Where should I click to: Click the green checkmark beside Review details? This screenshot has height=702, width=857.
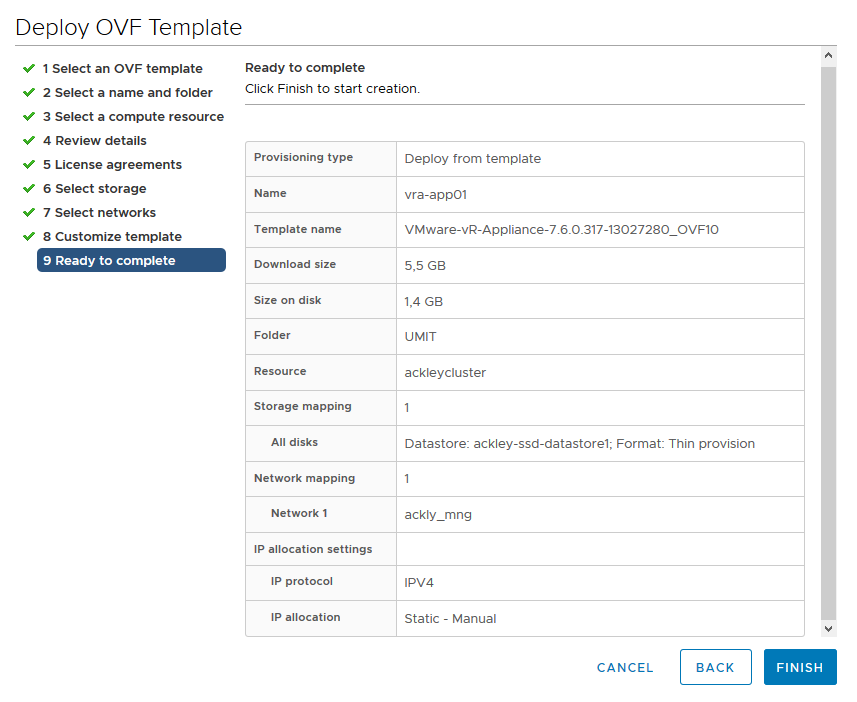pos(29,141)
